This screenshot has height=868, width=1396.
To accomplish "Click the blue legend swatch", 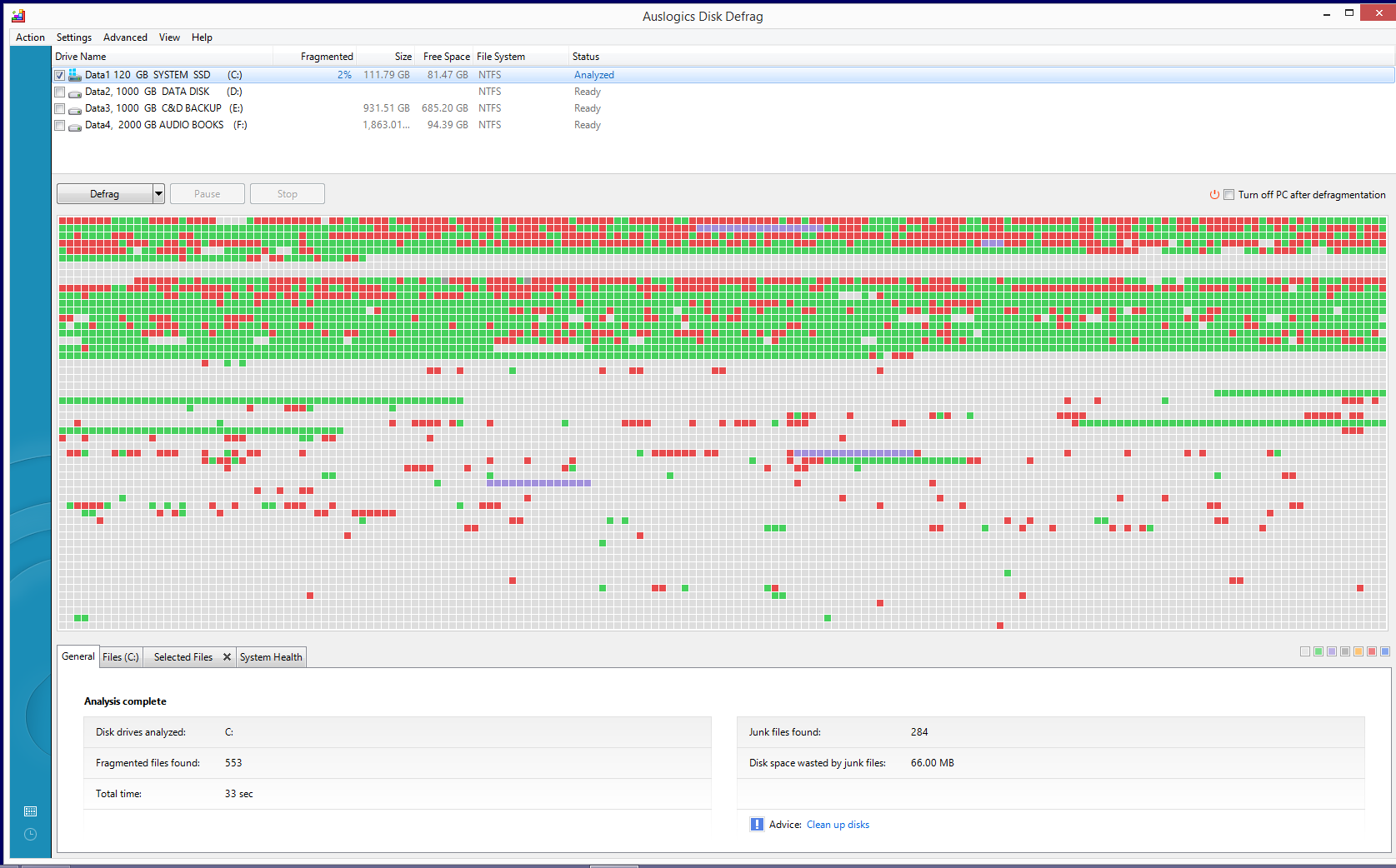I will [x=1385, y=651].
